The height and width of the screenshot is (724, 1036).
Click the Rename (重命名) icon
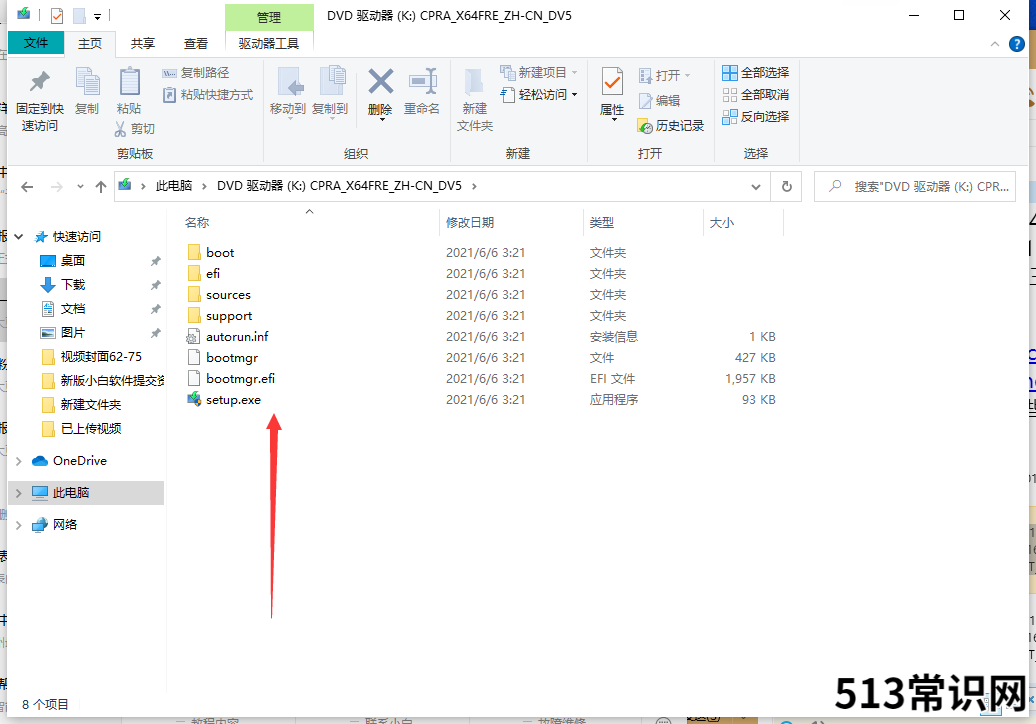tap(422, 82)
